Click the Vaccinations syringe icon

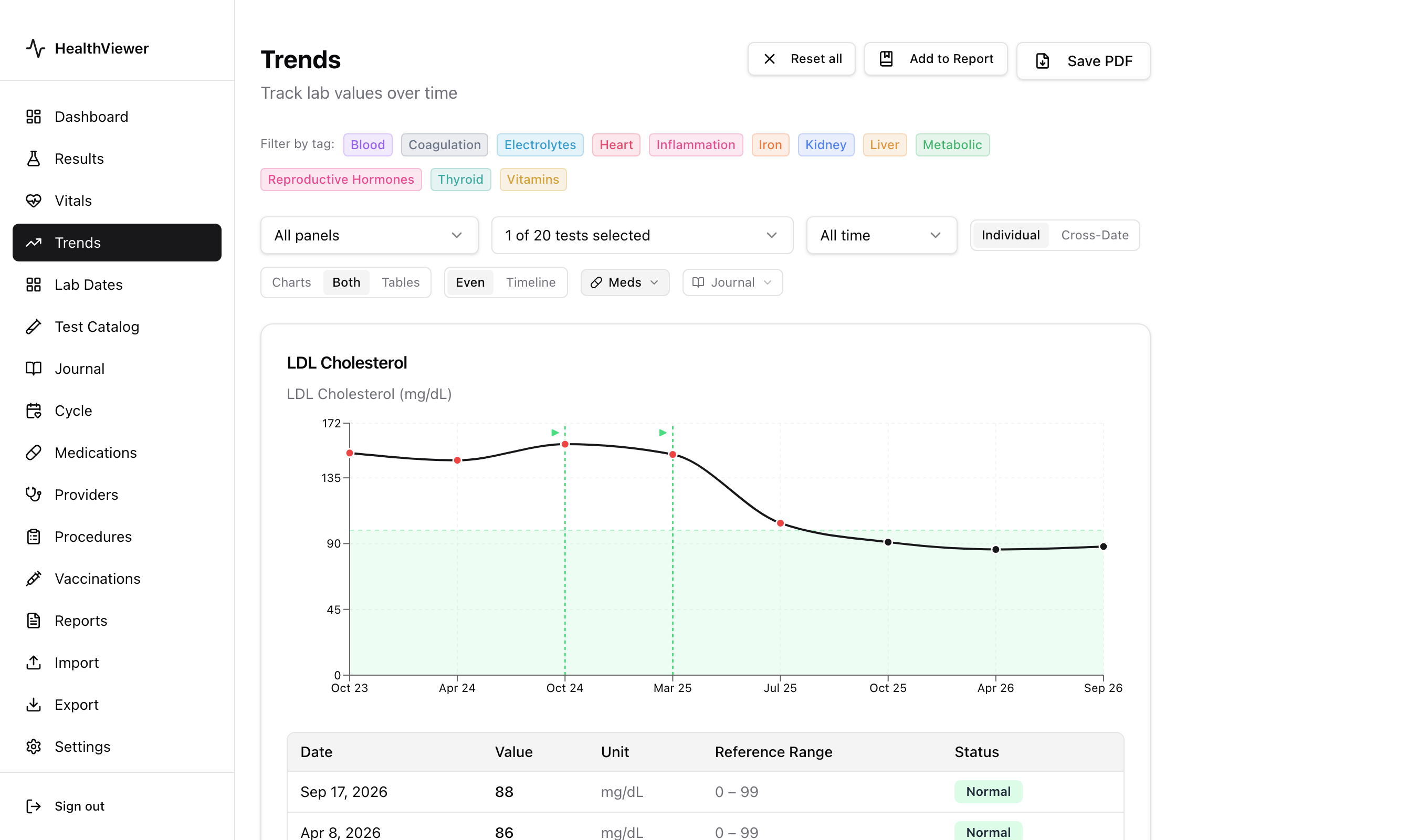(x=34, y=578)
